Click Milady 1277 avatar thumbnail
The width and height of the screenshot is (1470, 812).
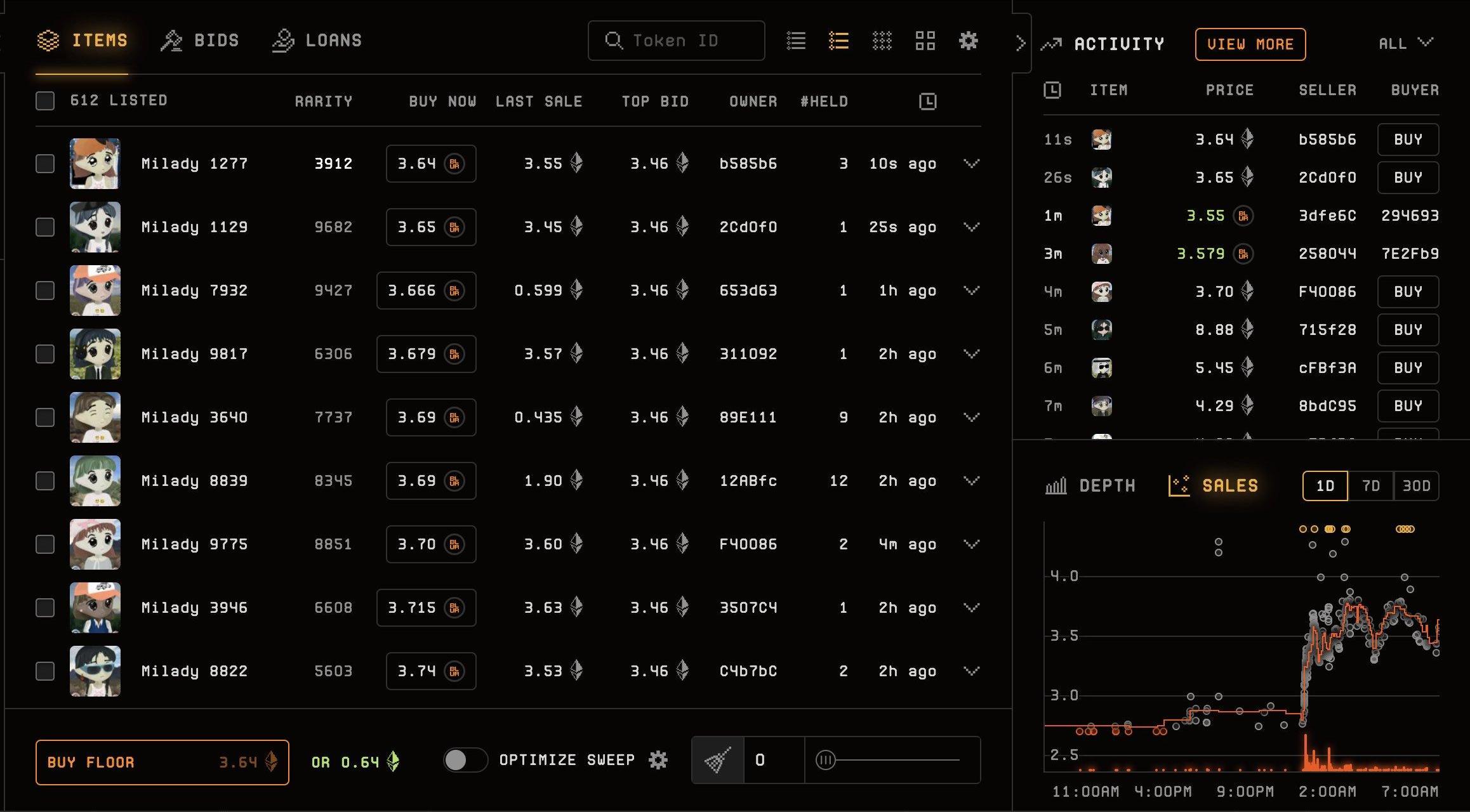coord(95,164)
